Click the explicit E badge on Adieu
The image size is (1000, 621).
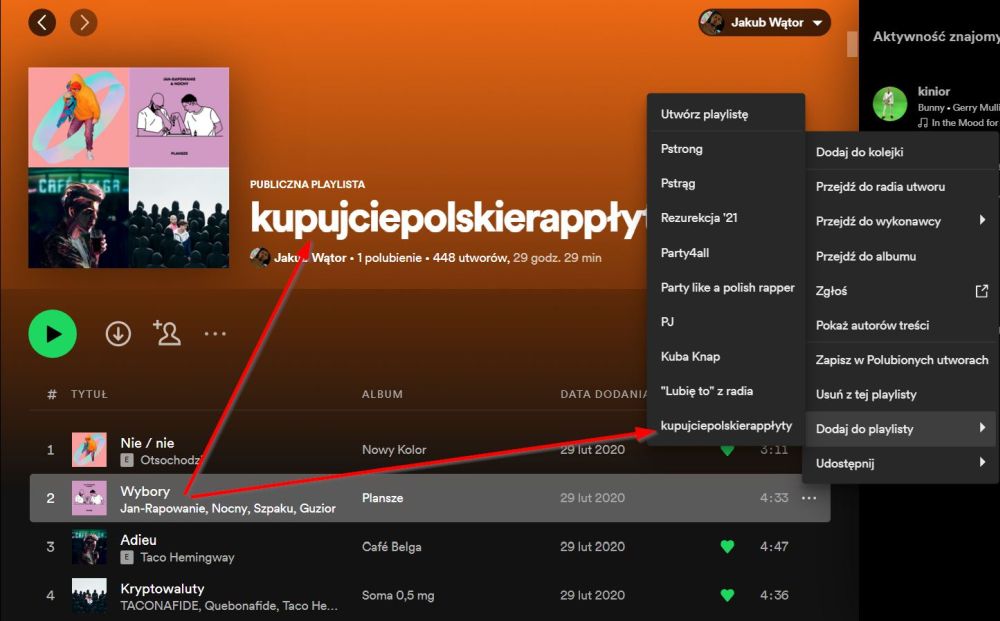pos(127,557)
